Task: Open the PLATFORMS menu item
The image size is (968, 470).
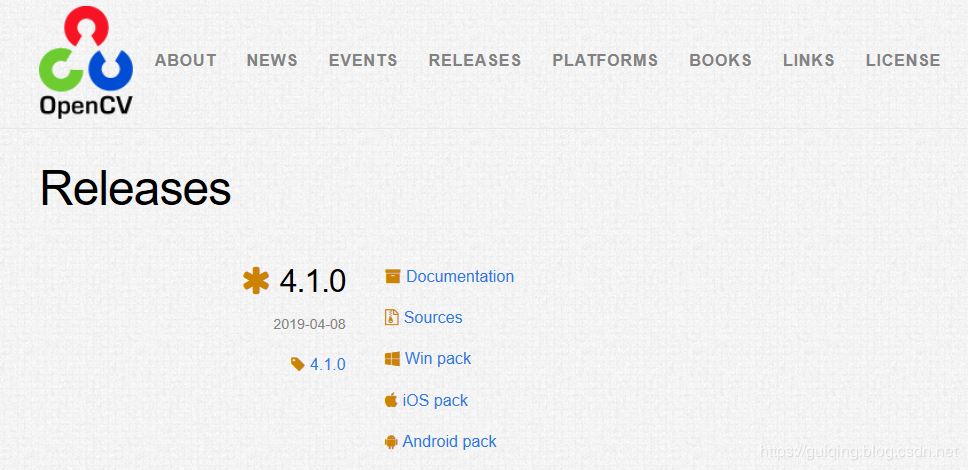Action: click(605, 60)
